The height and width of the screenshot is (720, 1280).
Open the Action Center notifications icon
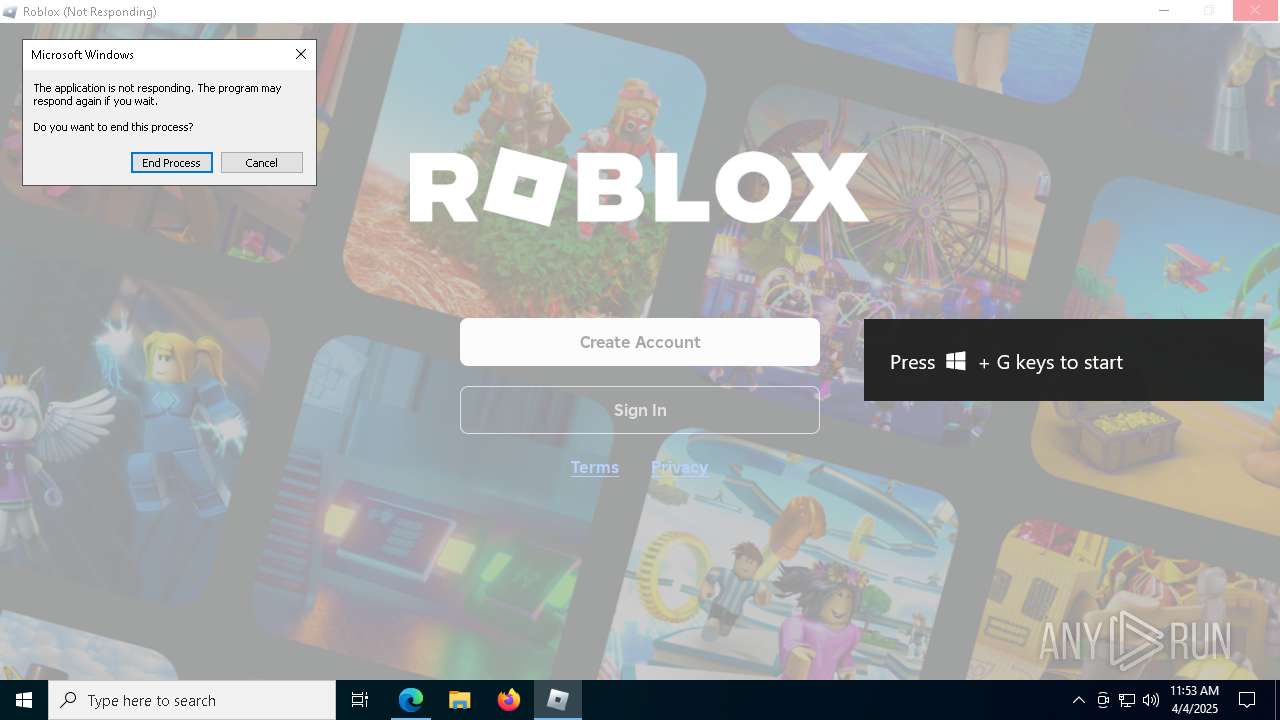pos(1247,700)
